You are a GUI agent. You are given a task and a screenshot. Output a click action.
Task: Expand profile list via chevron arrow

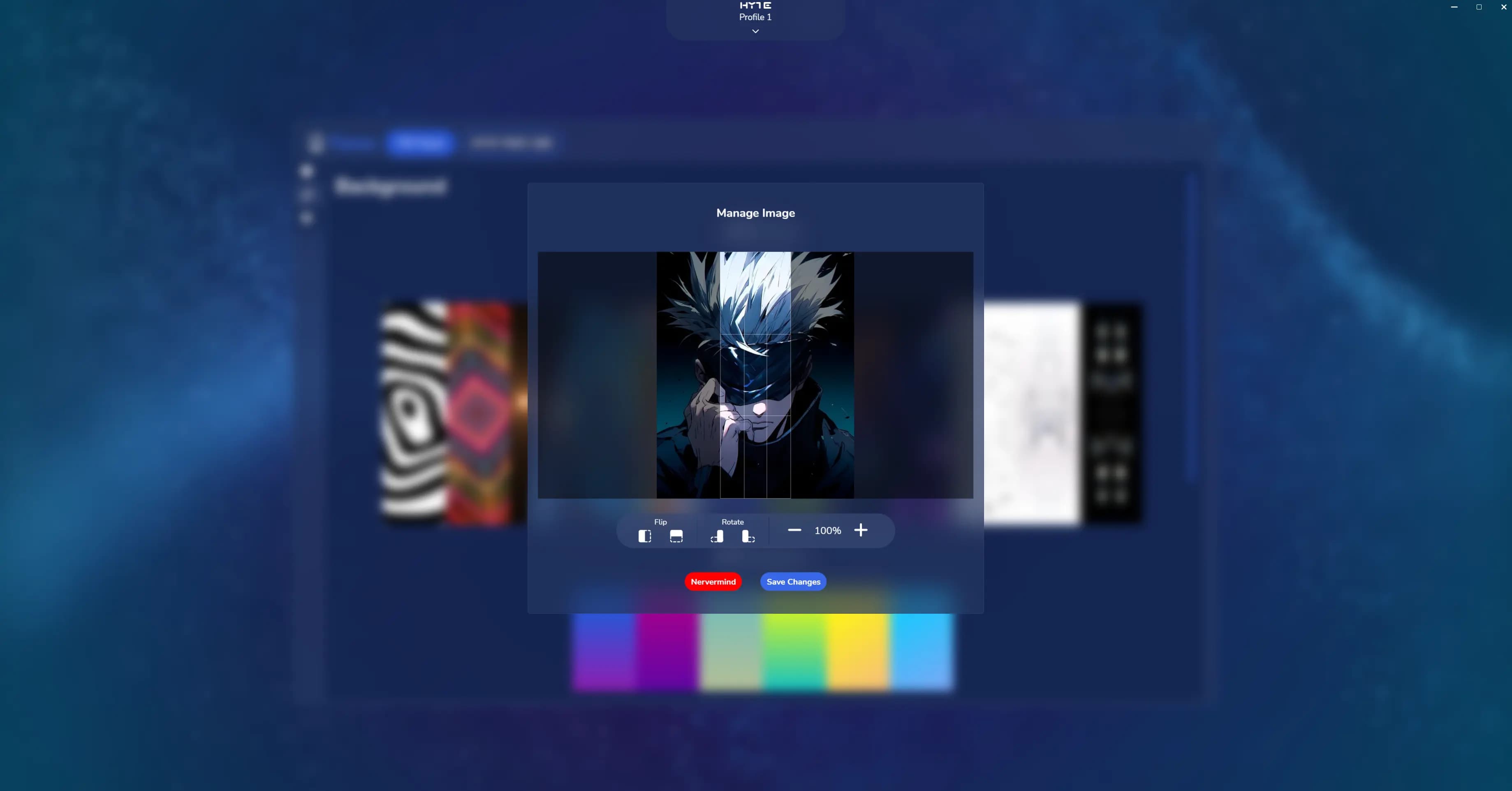point(755,31)
